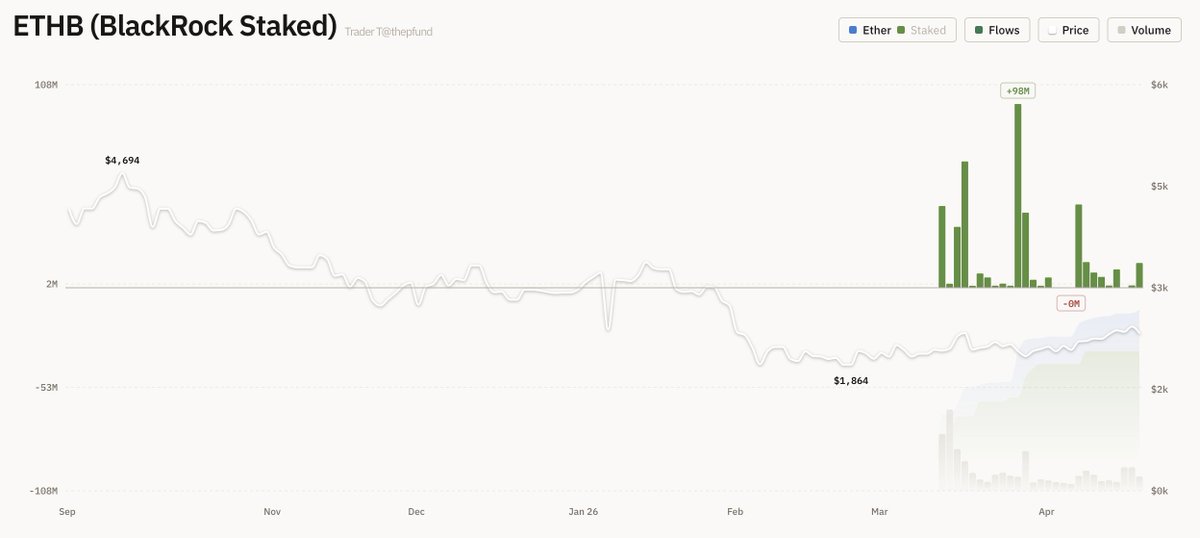1200x538 pixels.
Task: Click the blue Ether legend square
Action: [852, 30]
